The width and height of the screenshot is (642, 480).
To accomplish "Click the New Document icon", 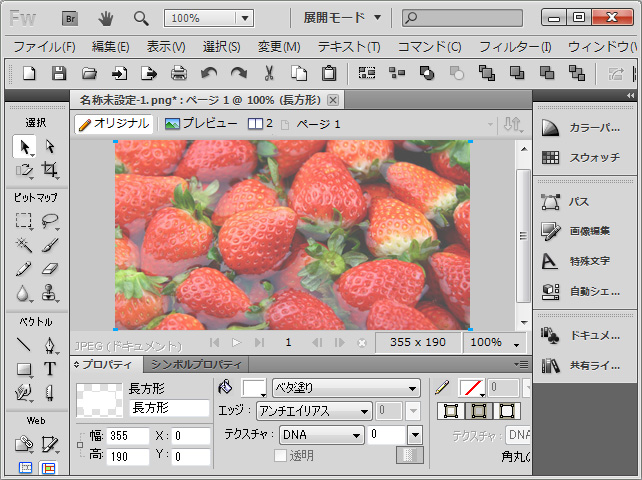I will (x=29, y=74).
